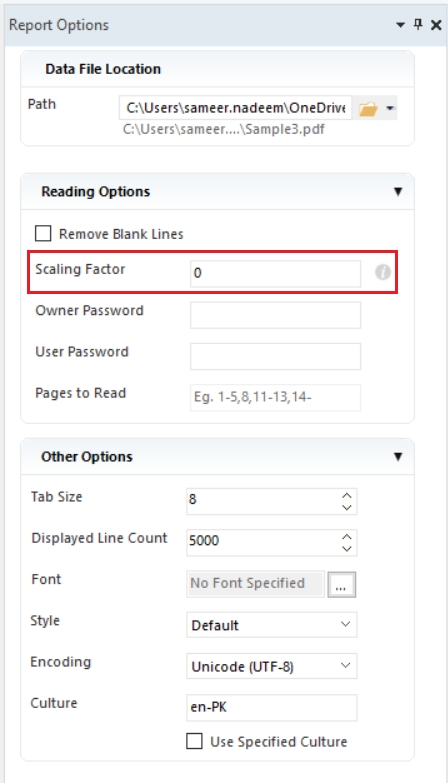Collapse the Other Options section
This screenshot has width=448, height=783.
tap(398, 456)
